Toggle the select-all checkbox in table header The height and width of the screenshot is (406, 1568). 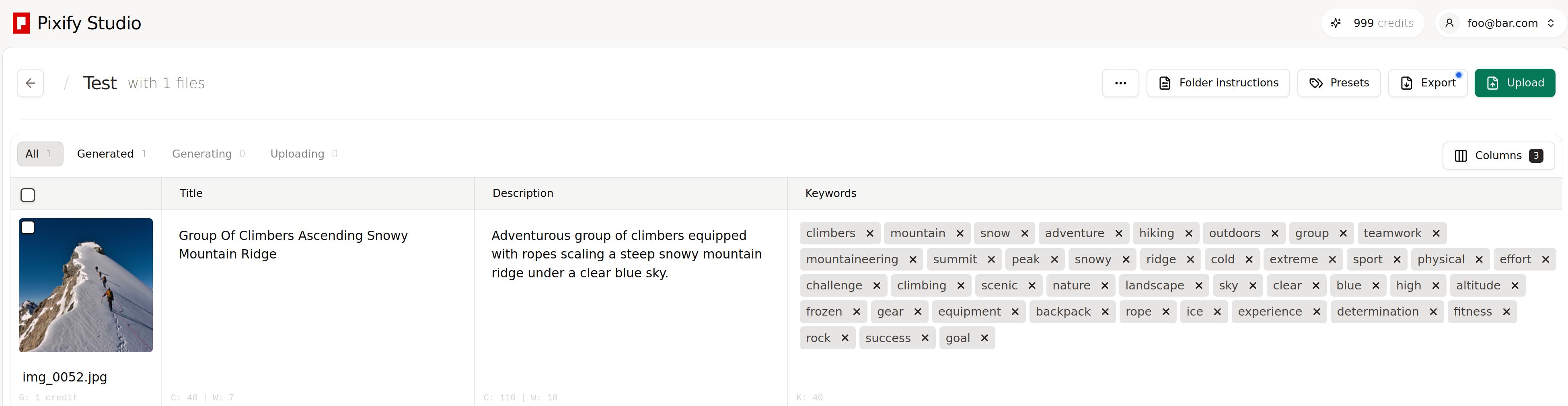click(x=28, y=195)
